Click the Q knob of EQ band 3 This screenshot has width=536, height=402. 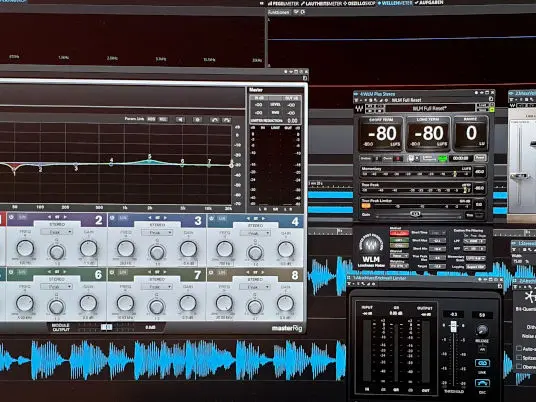click(157, 252)
